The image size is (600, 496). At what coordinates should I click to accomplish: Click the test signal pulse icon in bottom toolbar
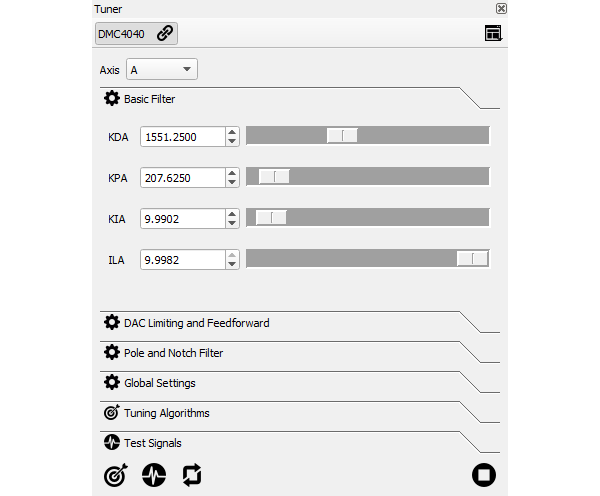pos(153,475)
